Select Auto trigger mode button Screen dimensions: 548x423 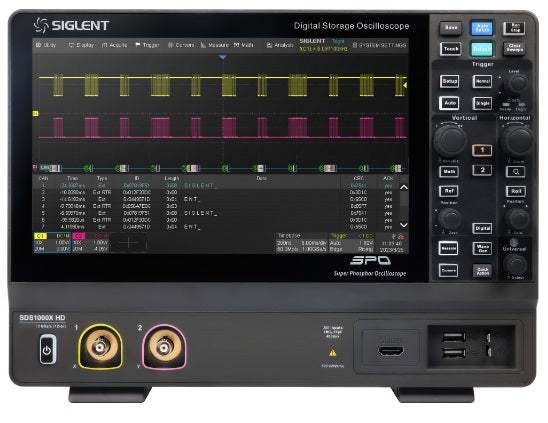(x=449, y=103)
